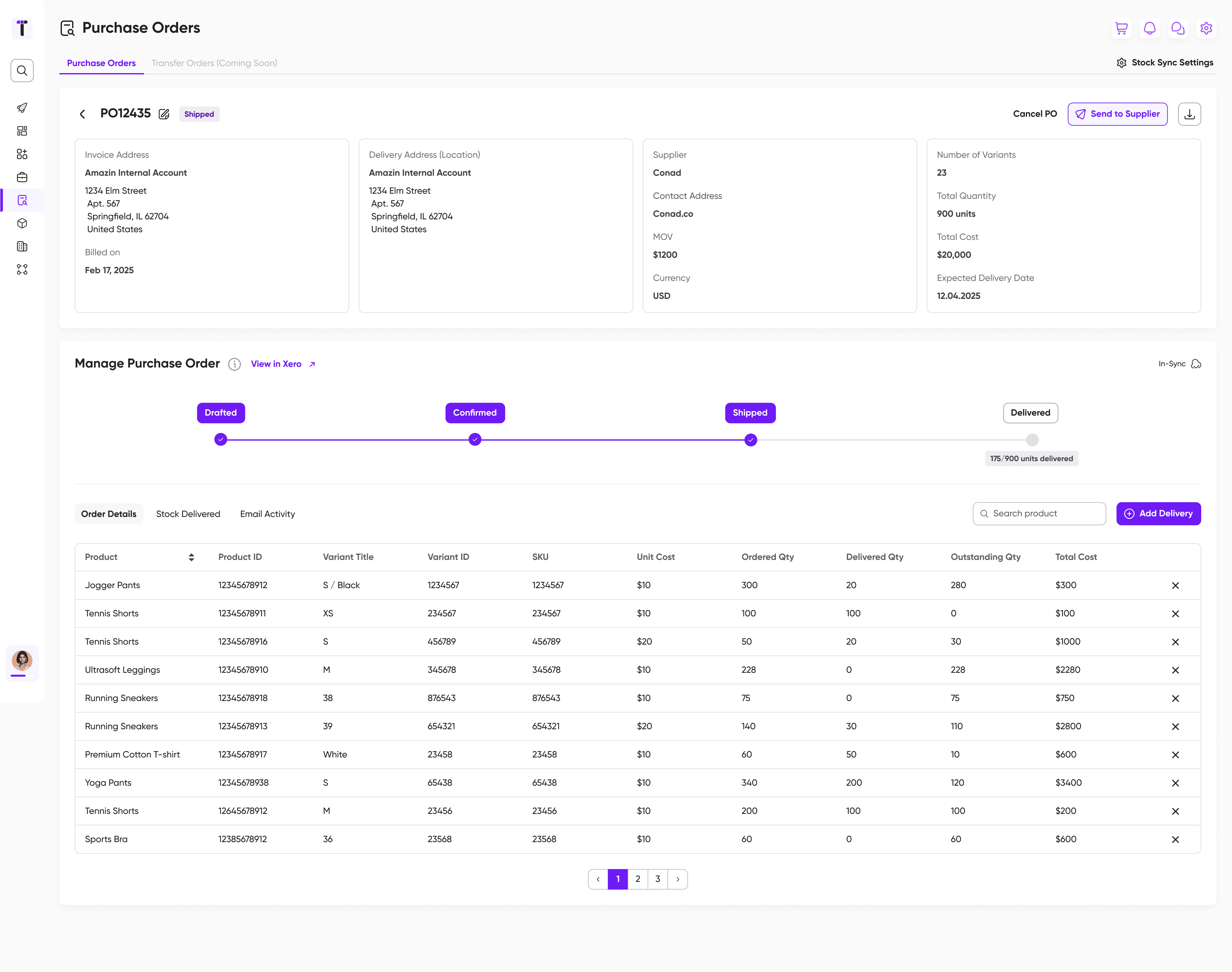Switch to the Email Activity tab

point(268,514)
